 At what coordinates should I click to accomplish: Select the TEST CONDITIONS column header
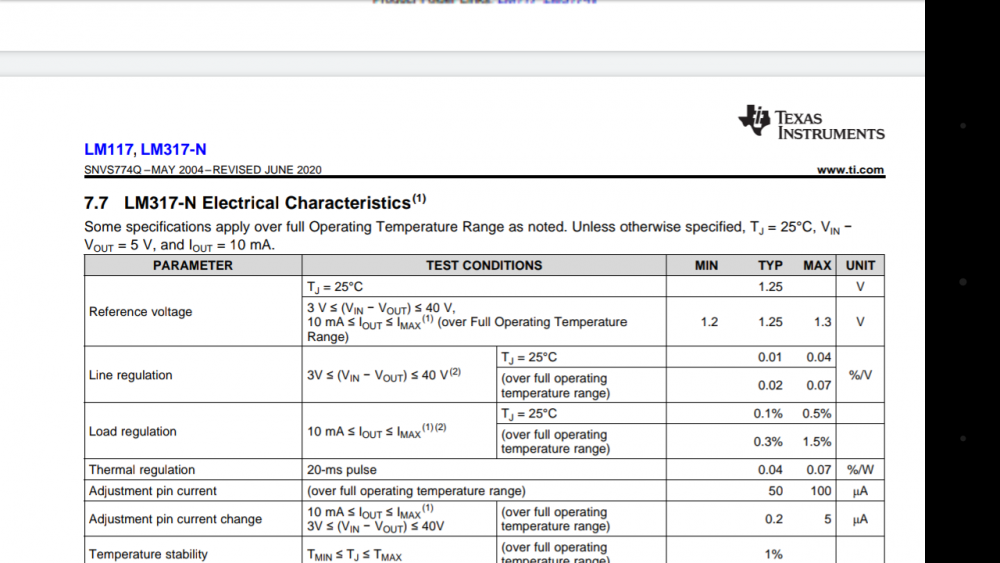point(484,265)
